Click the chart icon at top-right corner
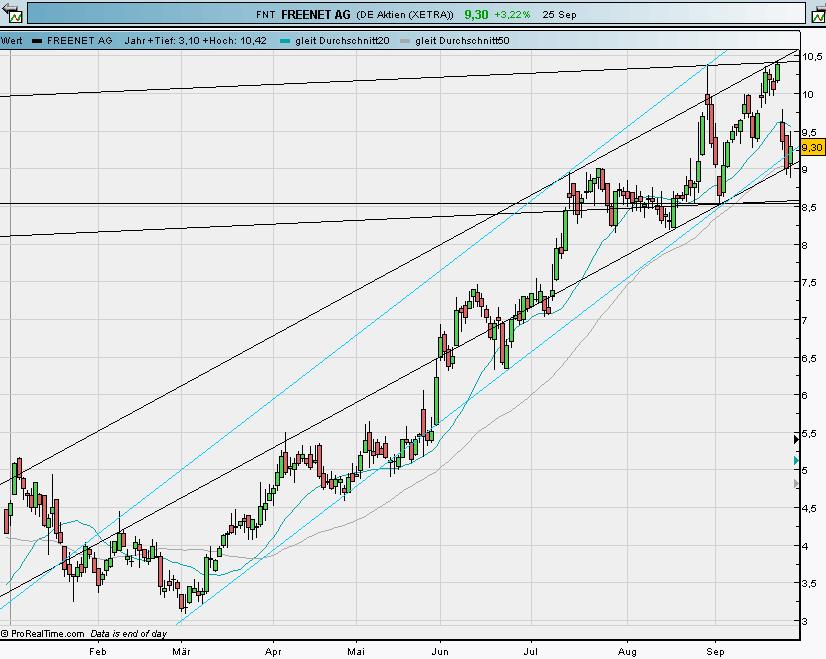Viewport: 826px width, 659px height. click(815, 13)
